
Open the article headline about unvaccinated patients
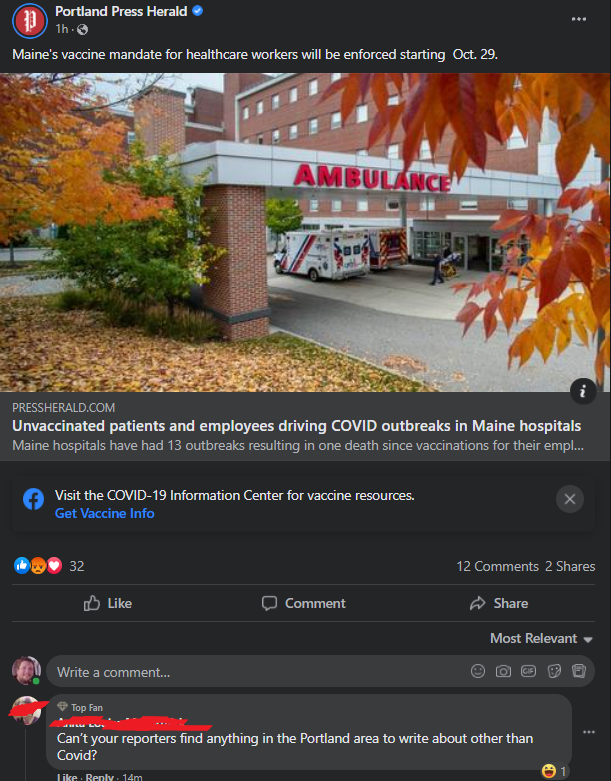tap(297, 426)
